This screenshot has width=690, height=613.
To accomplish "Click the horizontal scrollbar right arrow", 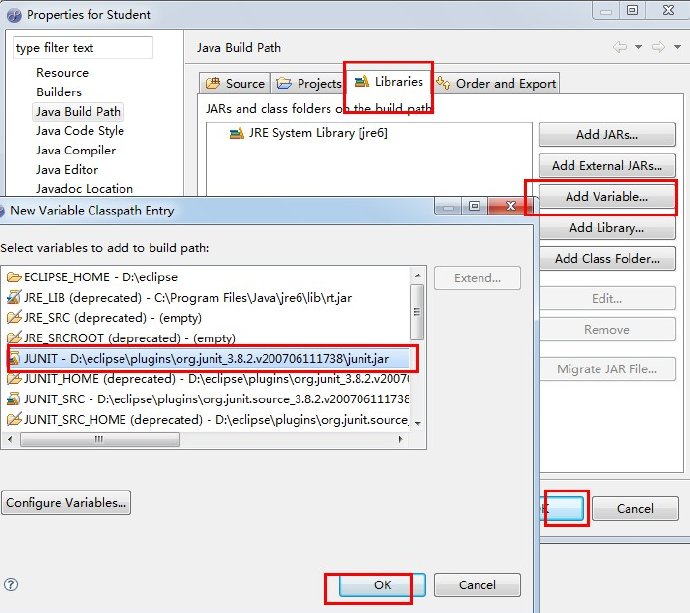I will 401,439.
